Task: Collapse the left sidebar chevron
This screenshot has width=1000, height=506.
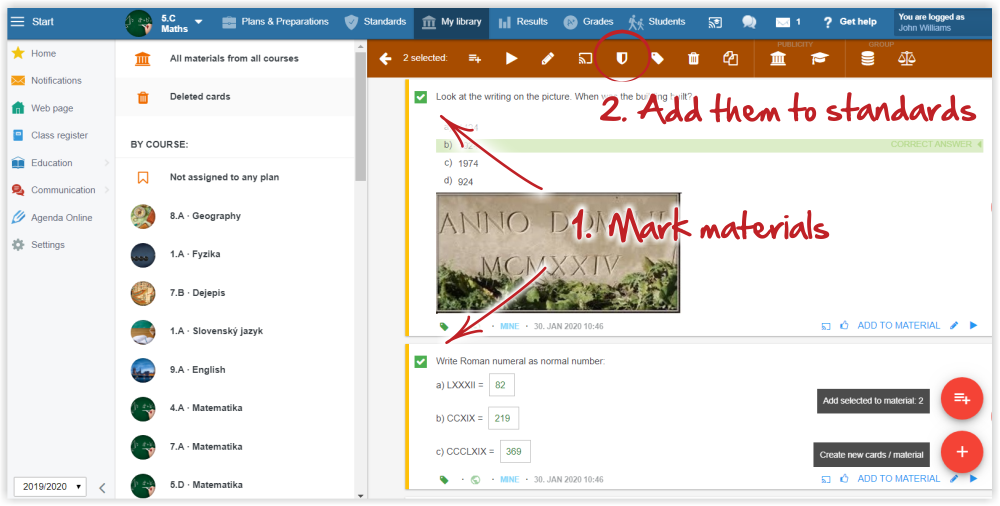Action: click(102, 487)
